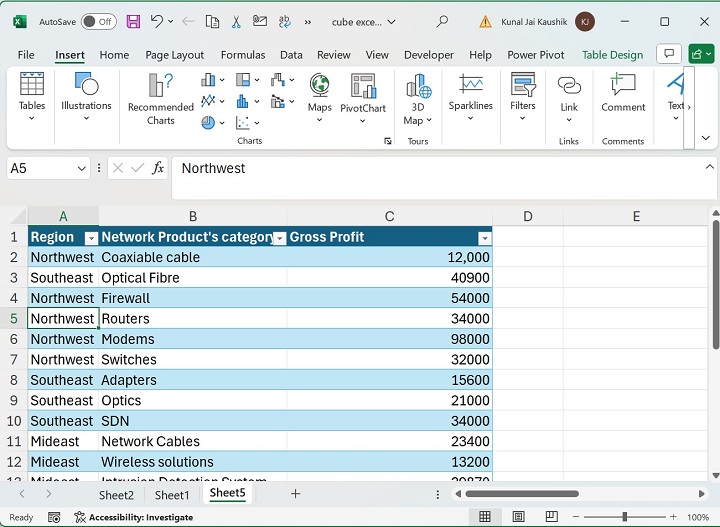Toggle the AutoSave switch
The height and width of the screenshot is (527, 720).
(x=98, y=21)
